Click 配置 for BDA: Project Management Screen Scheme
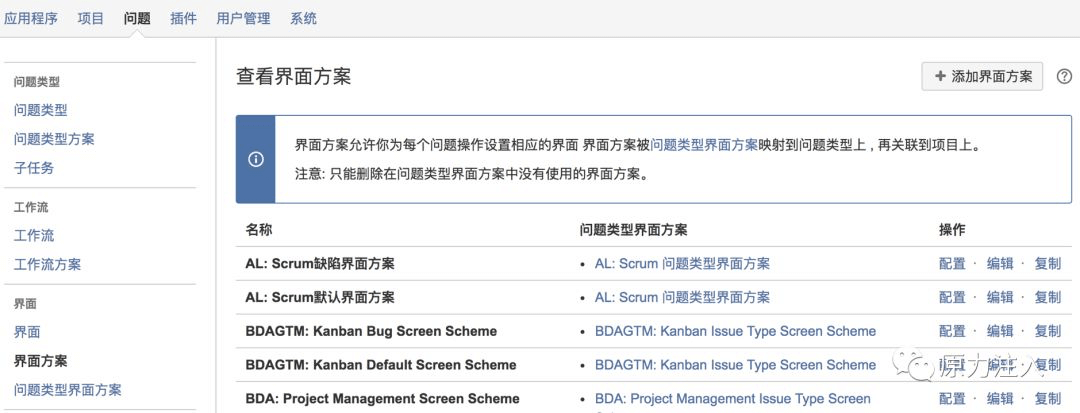 [x=952, y=399]
